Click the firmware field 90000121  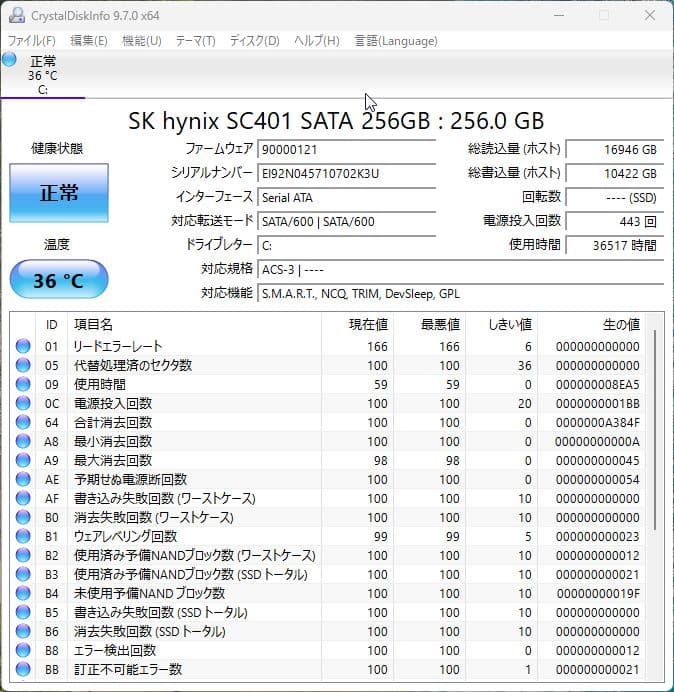click(346, 149)
